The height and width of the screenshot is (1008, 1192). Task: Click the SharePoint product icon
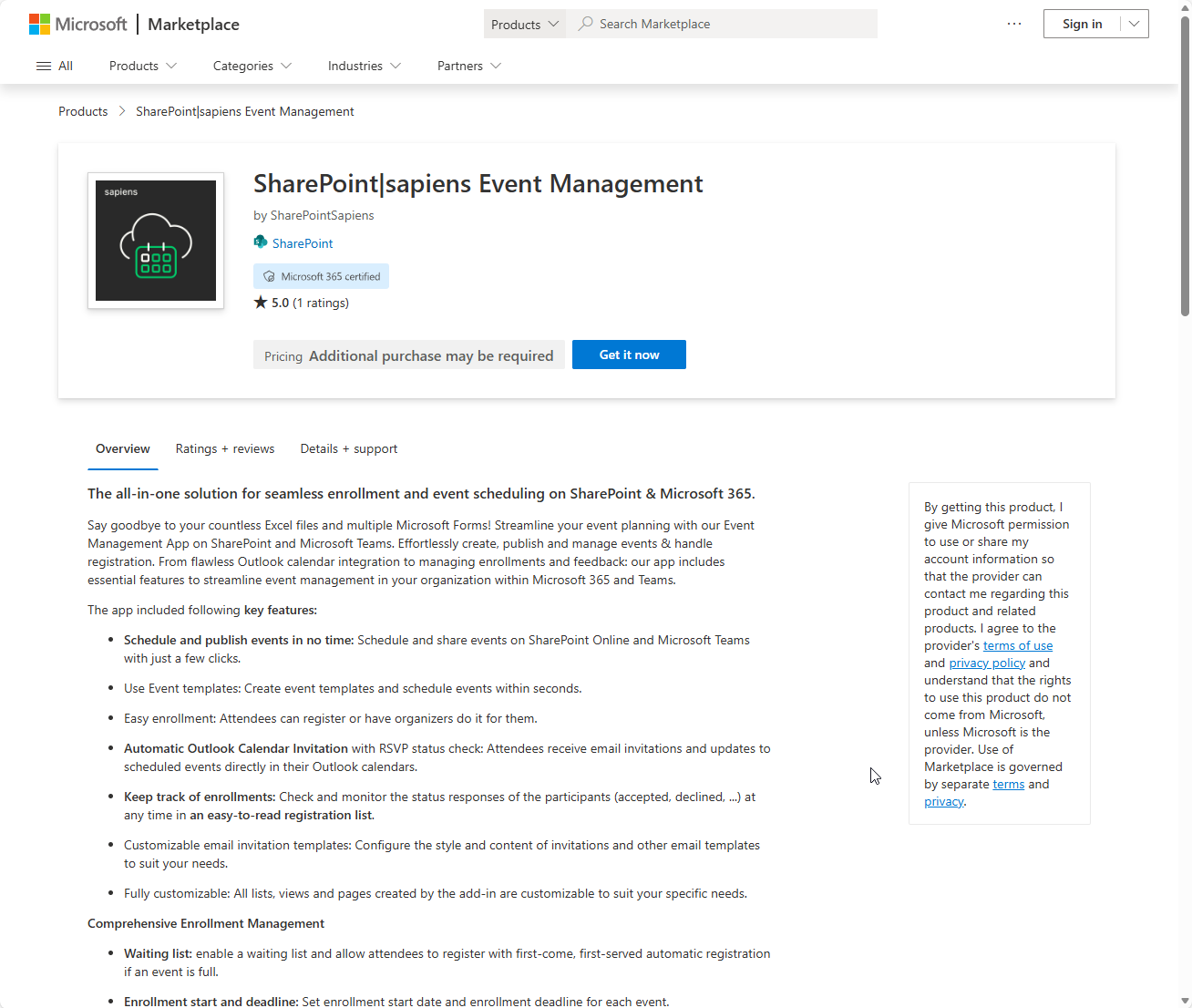[x=261, y=242]
